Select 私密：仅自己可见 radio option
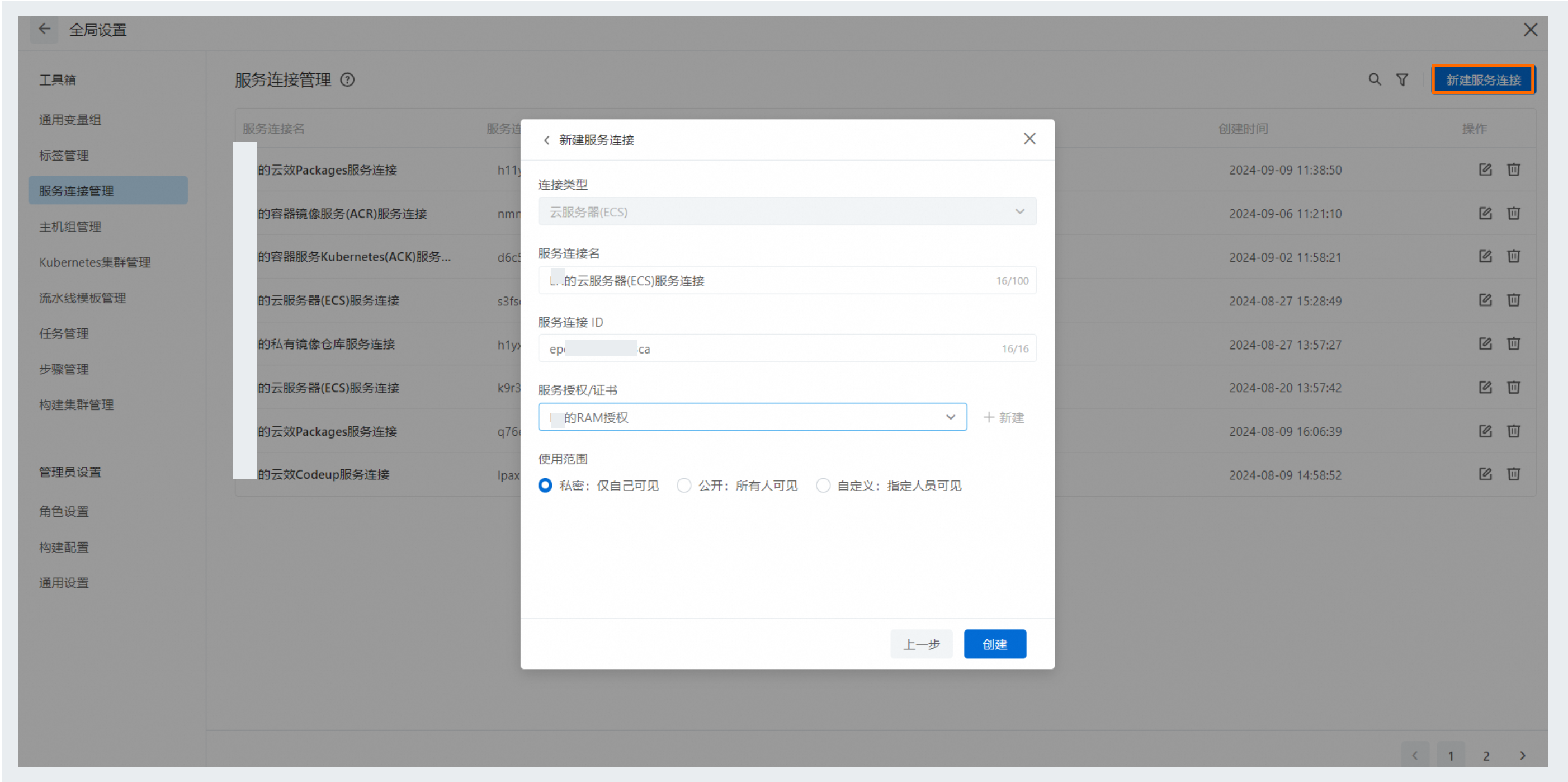 tap(545, 486)
